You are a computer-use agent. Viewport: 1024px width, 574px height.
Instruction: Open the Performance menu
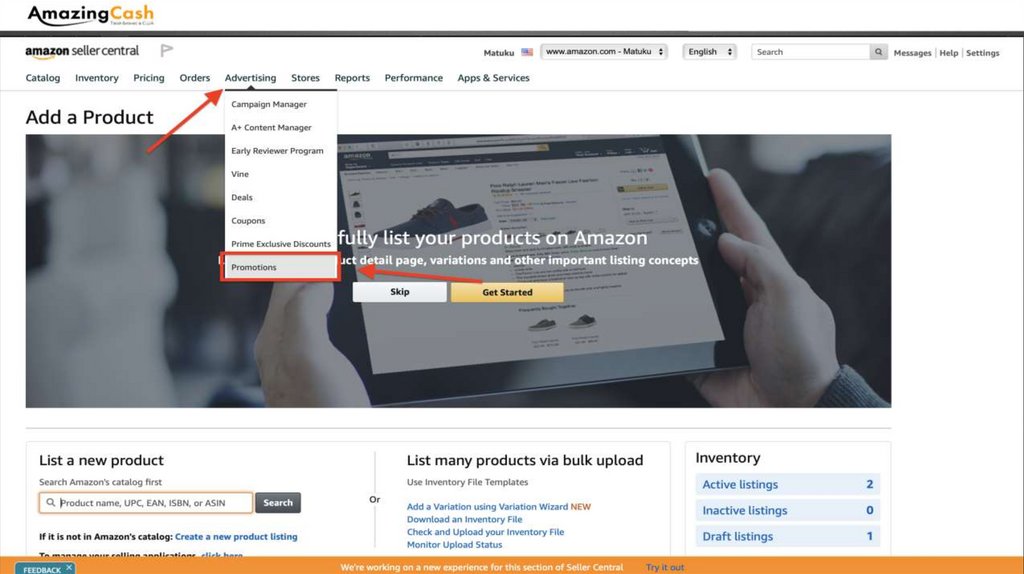[413, 78]
